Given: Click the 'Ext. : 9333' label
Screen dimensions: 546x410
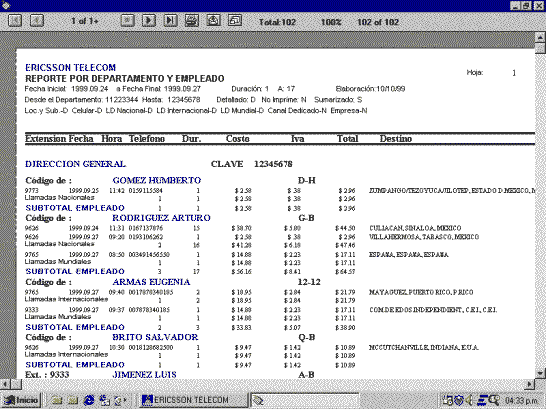Looking at the screenshot, I should click(47, 375).
